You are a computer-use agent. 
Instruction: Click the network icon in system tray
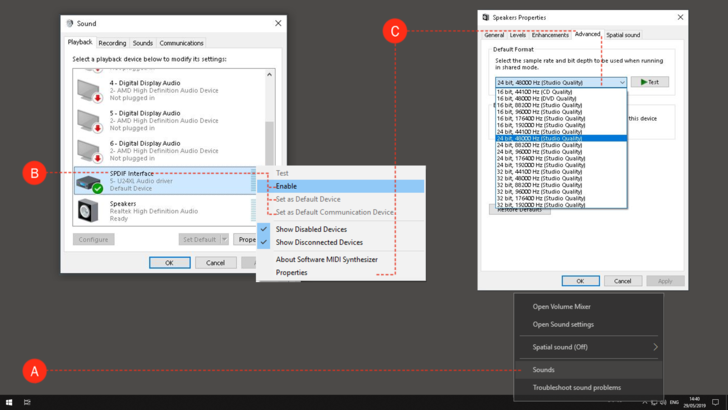click(654, 402)
